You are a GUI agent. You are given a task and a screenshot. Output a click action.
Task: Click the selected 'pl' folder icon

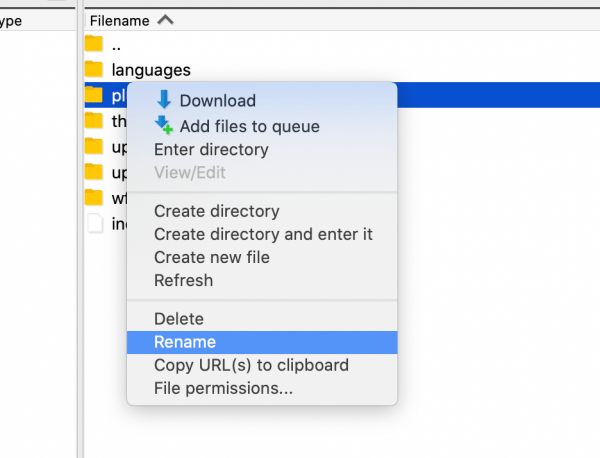pos(94,95)
